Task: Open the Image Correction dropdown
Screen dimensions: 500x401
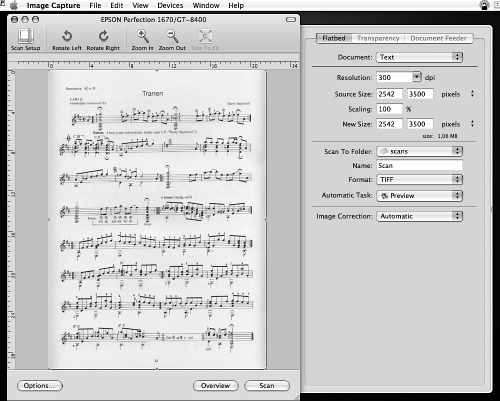Action: coord(419,216)
